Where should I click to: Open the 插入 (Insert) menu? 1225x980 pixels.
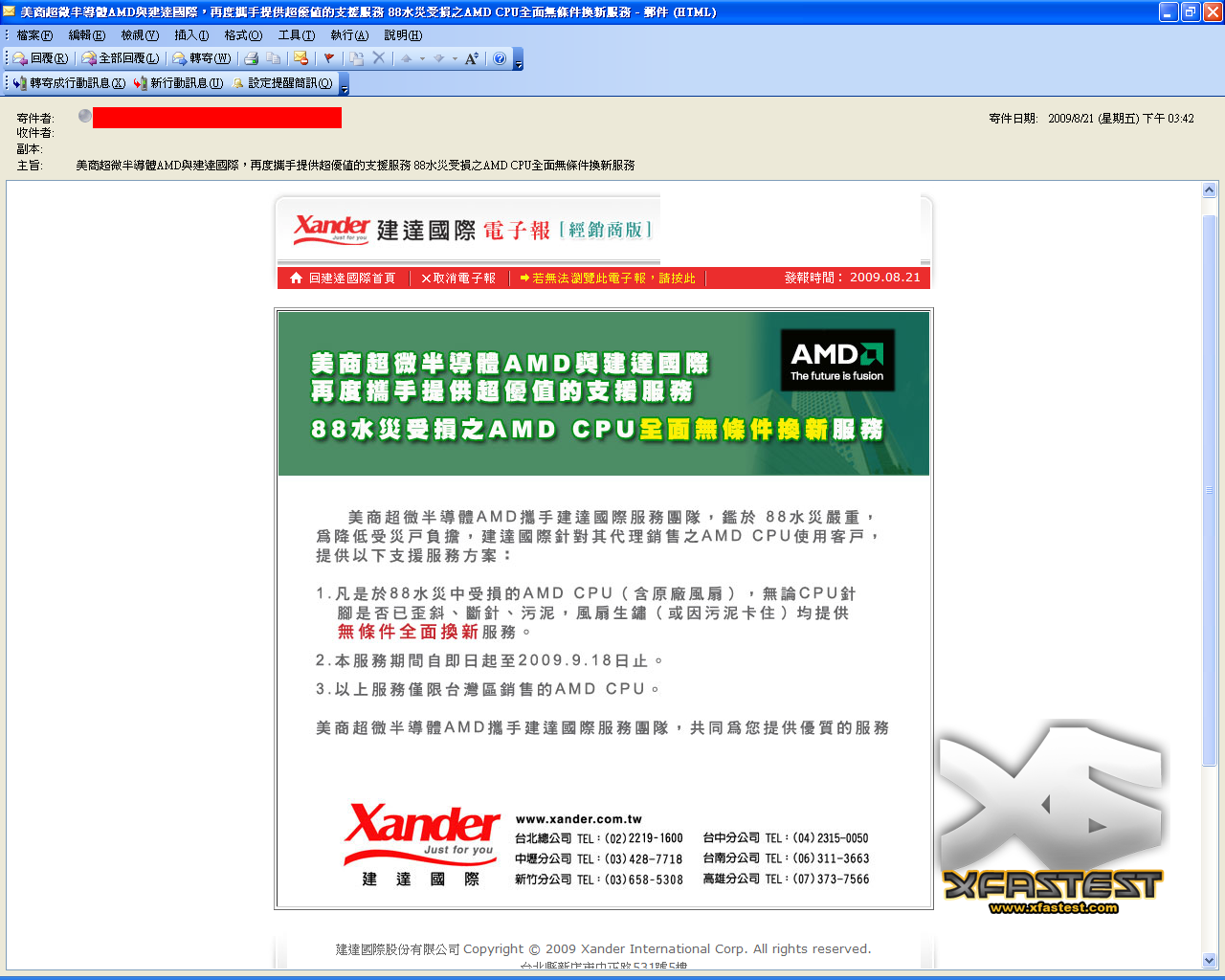191,35
